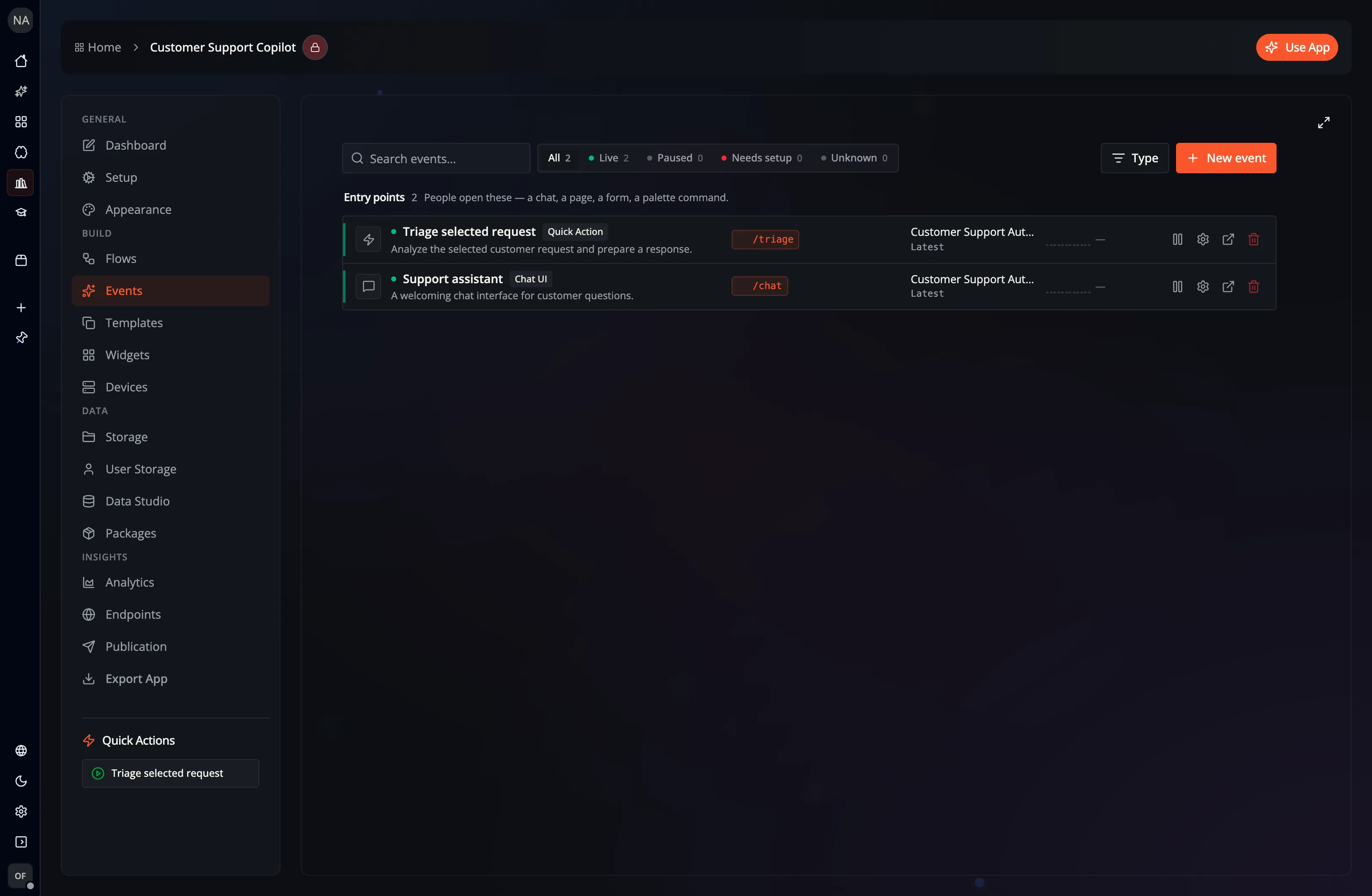Click the Search events input field
Viewport: 1372px width, 896px height.
click(x=436, y=158)
